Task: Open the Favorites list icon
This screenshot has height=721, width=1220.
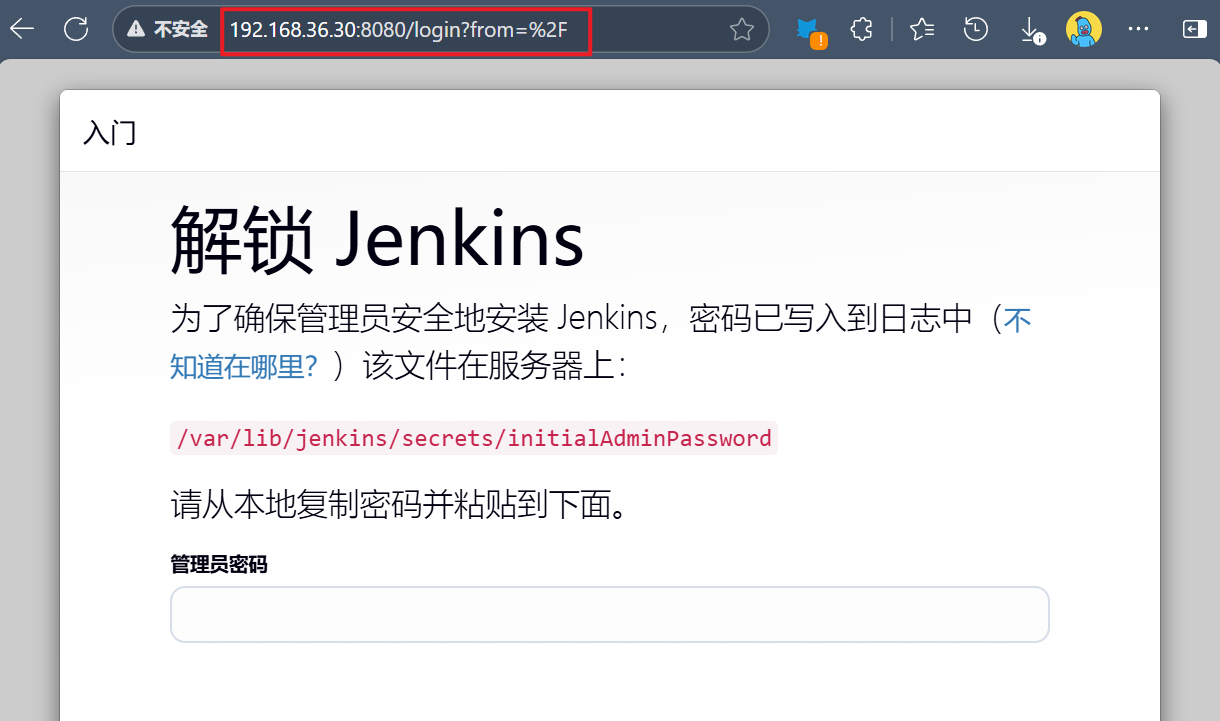Action: [922, 30]
